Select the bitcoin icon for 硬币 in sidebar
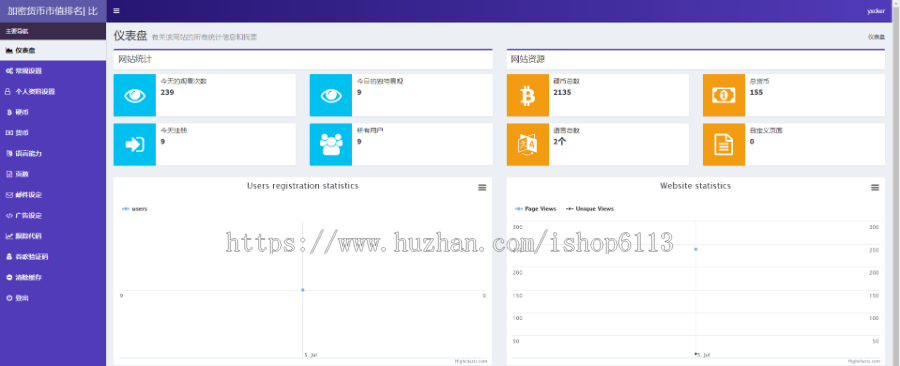This screenshot has height=366, width=900. [9, 112]
